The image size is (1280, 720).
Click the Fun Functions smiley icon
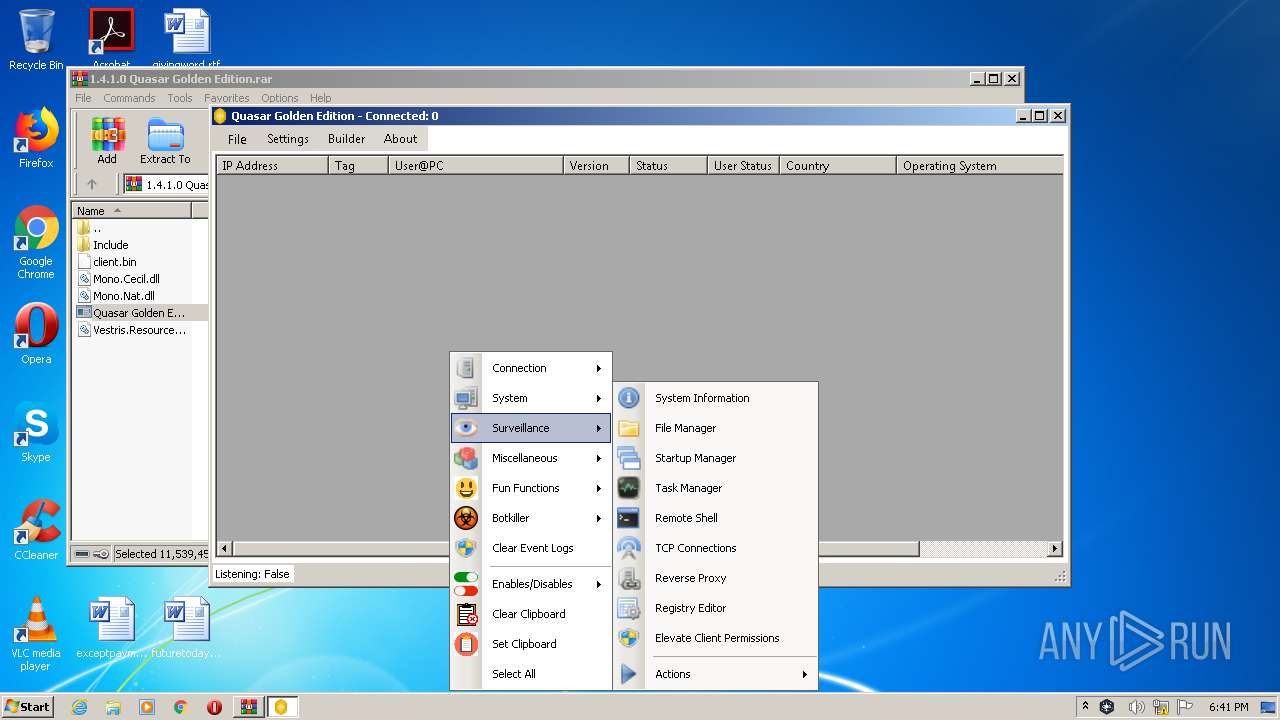point(466,488)
